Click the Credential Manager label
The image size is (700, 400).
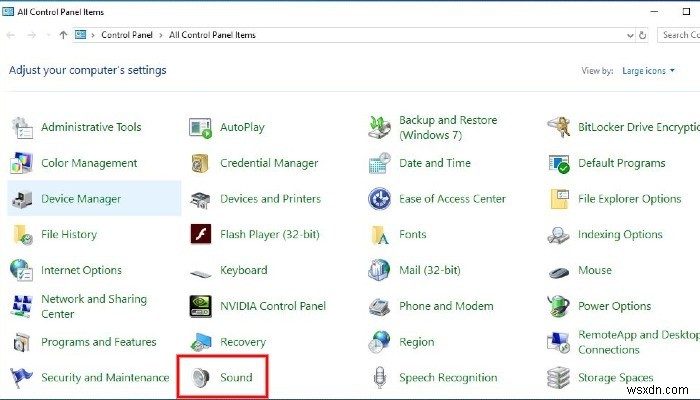click(269, 163)
